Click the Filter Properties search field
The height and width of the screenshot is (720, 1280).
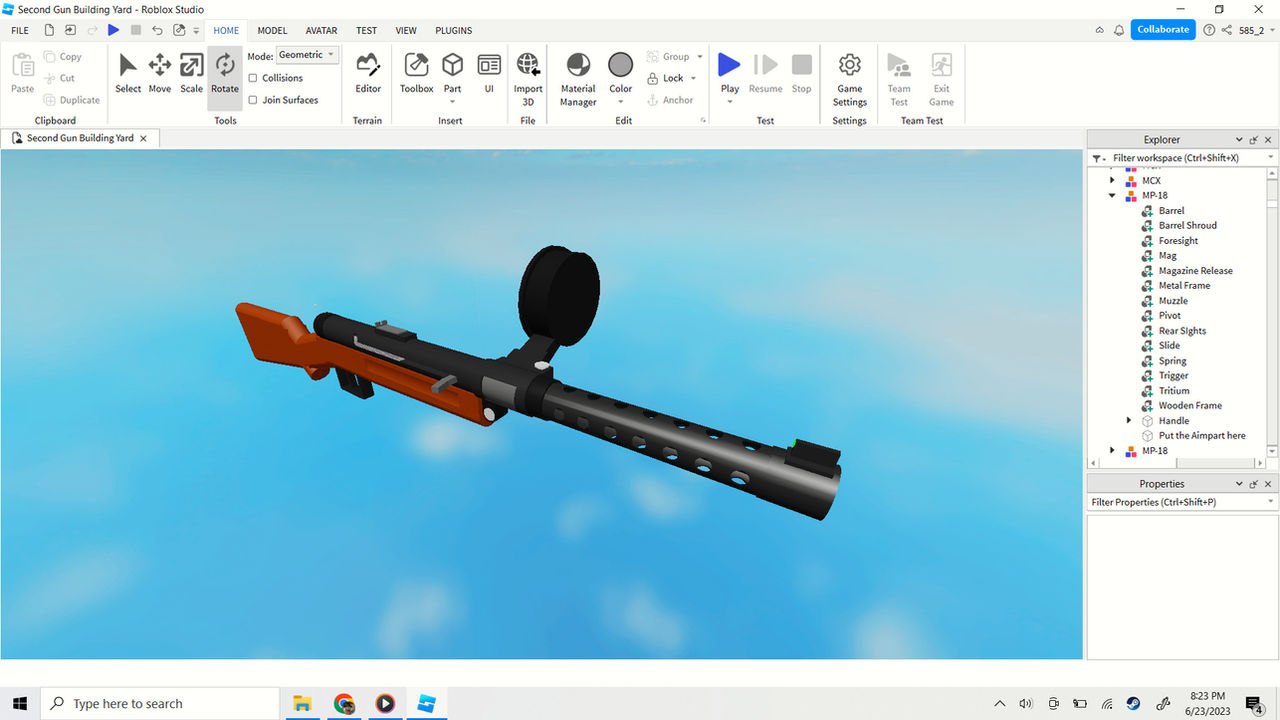1183,502
